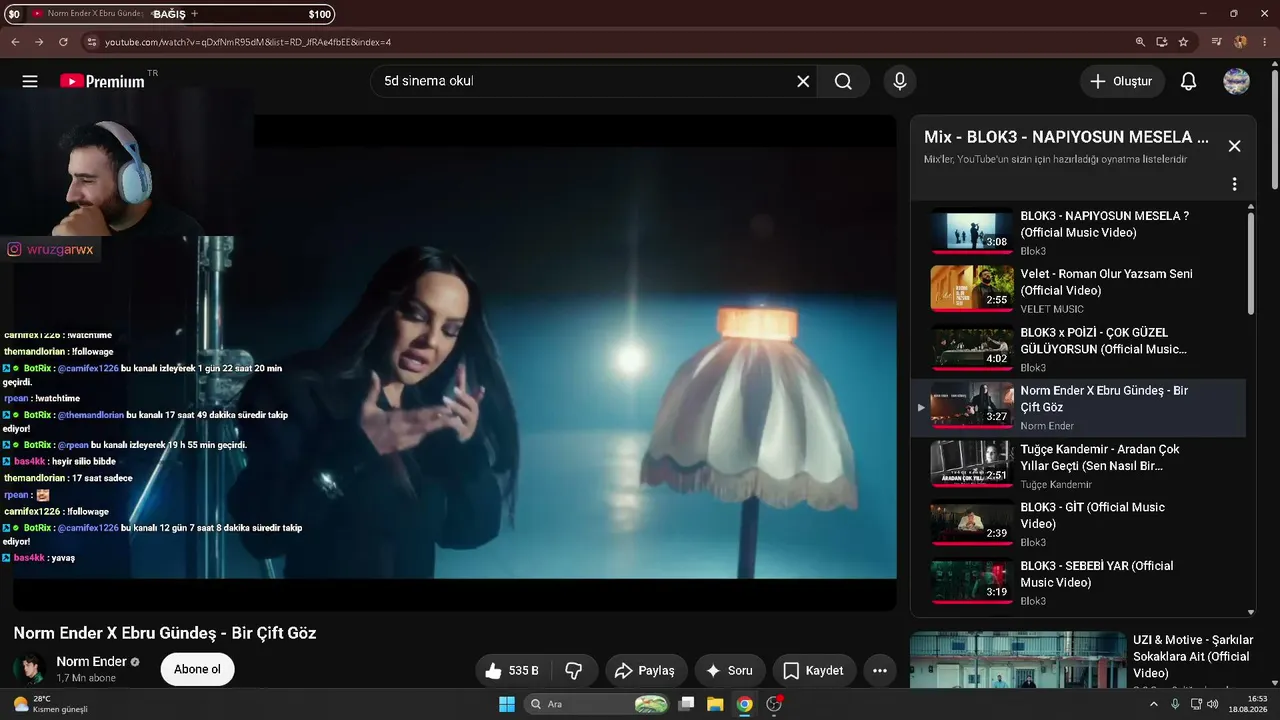Image resolution: width=1280 pixels, height=720 pixels.
Task: View site information icon in address bar
Action: point(91,42)
